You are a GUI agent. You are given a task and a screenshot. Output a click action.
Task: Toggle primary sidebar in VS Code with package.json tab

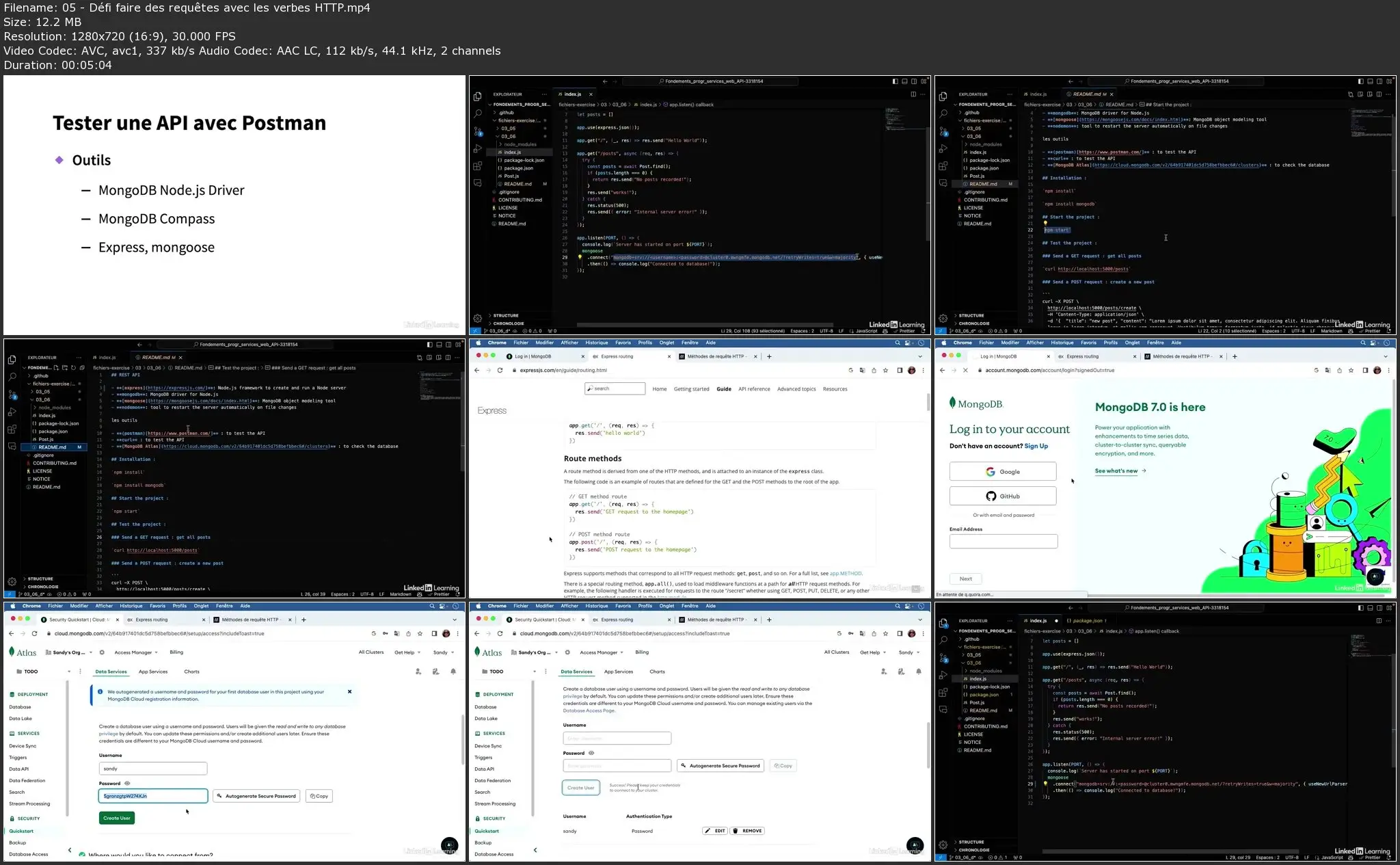1361,608
